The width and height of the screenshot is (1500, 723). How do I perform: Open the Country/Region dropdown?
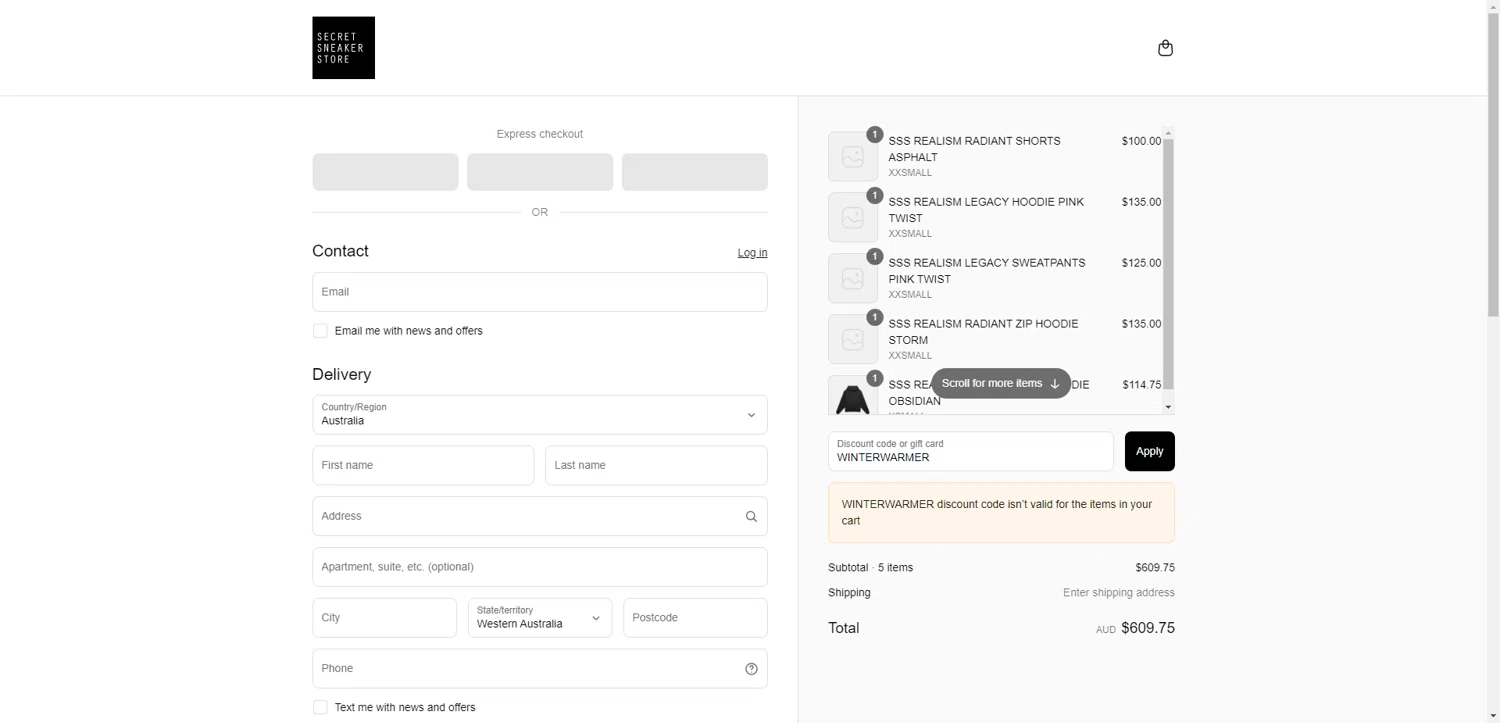540,415
